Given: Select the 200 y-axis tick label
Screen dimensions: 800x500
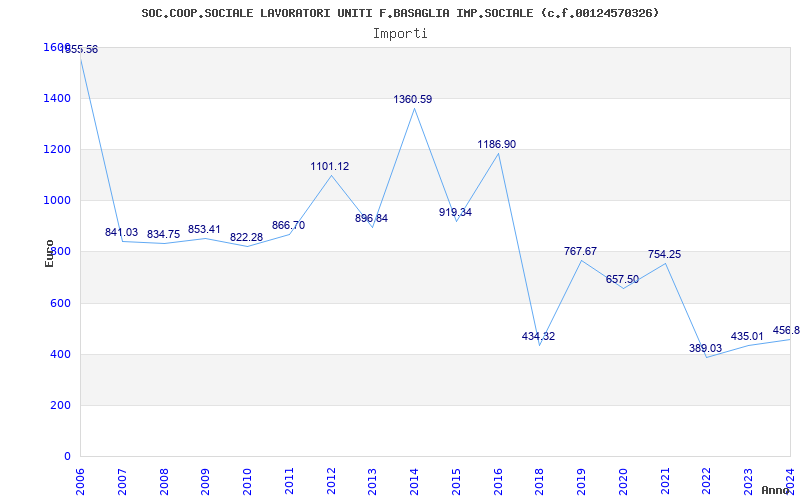Looking at the screenshot, I should (x=59, y=405).
